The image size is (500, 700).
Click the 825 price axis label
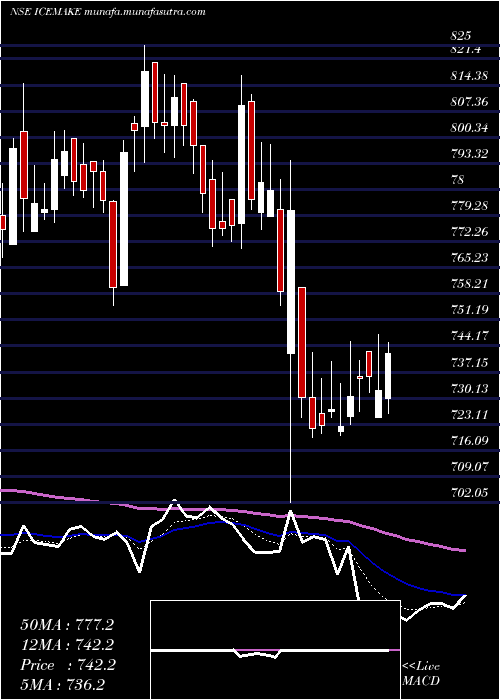point(461,36)
